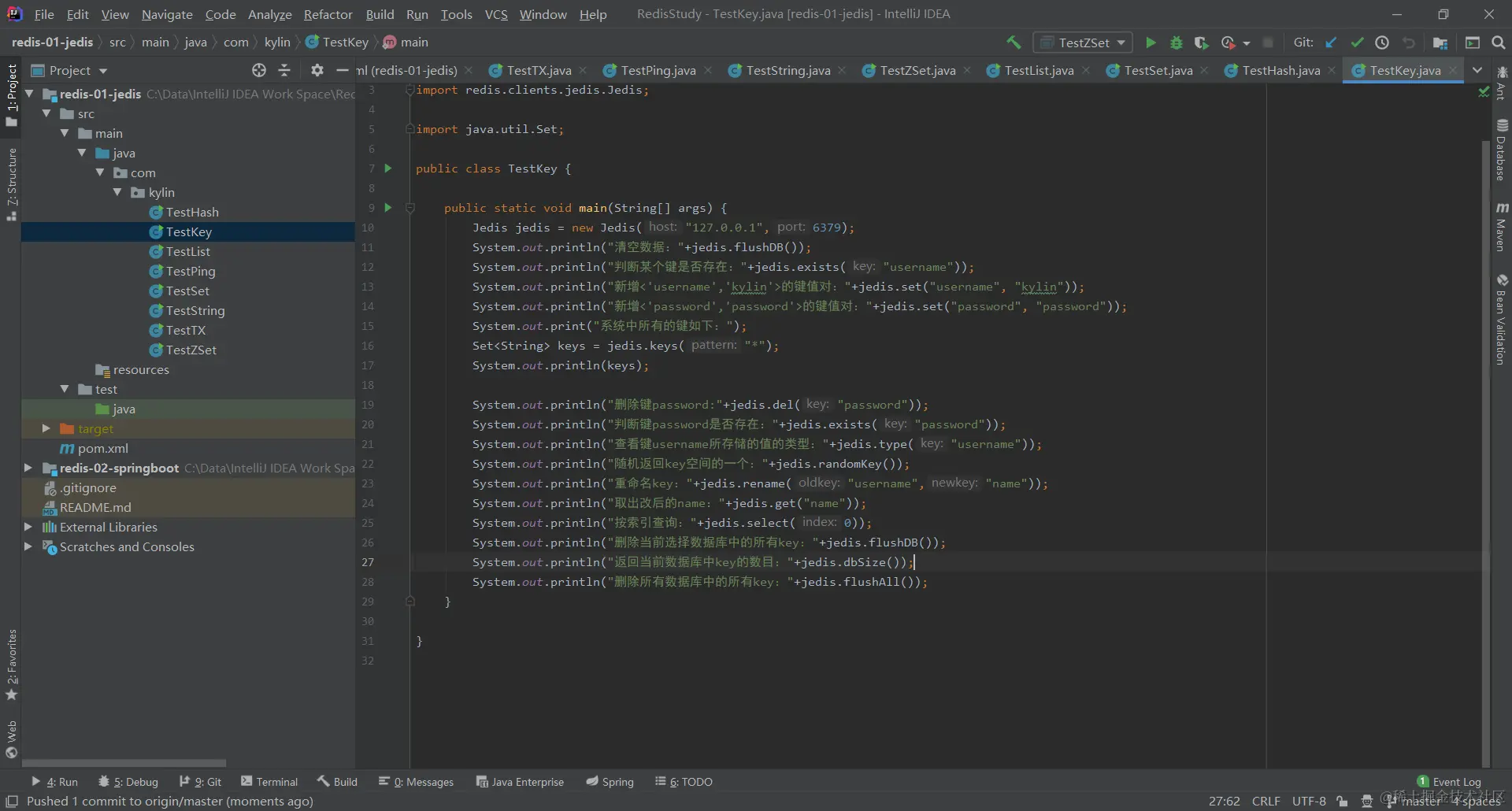Collapse all nodes in the Project panel
This screenshot has width=1512, height=811.
click(x=284, y=70)
